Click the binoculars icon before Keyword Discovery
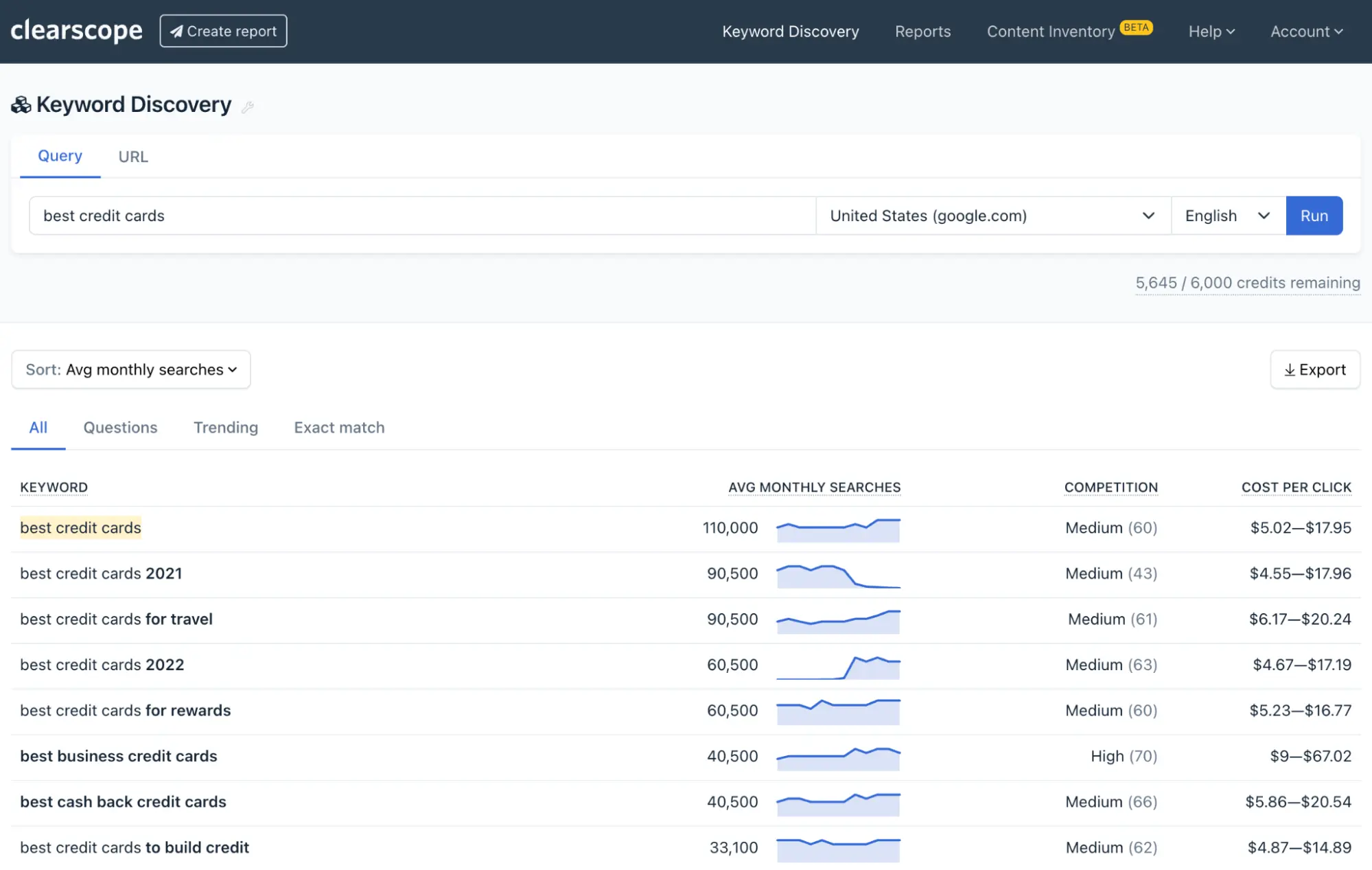This screenshot has height=870, width=1372. (x=21, y=105)
